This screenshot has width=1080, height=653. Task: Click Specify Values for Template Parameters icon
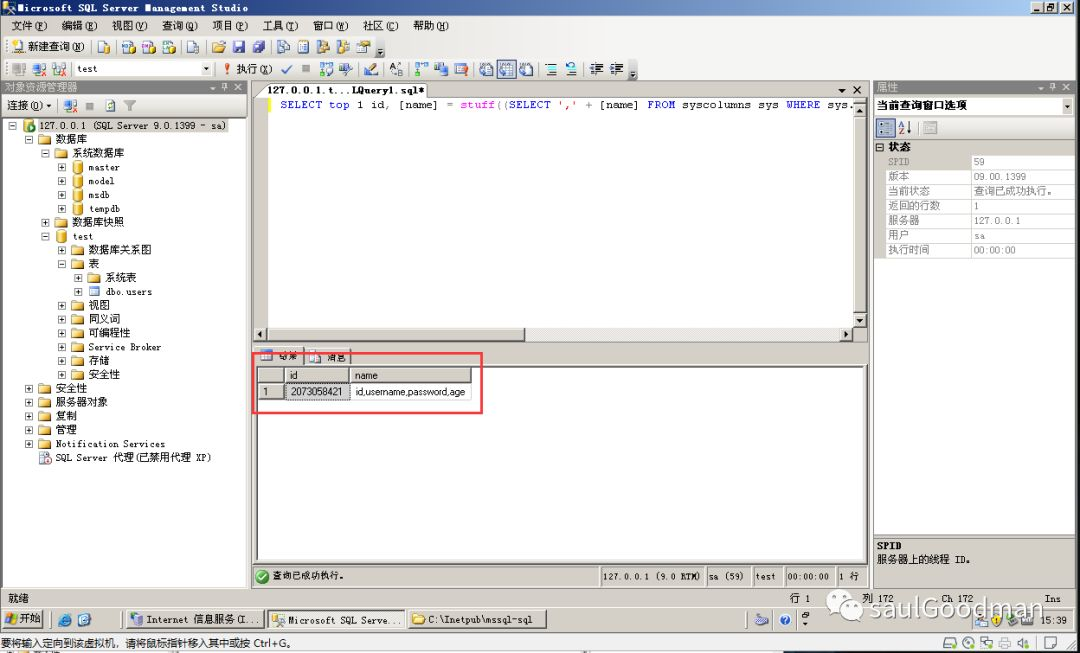tap(396, 69)
